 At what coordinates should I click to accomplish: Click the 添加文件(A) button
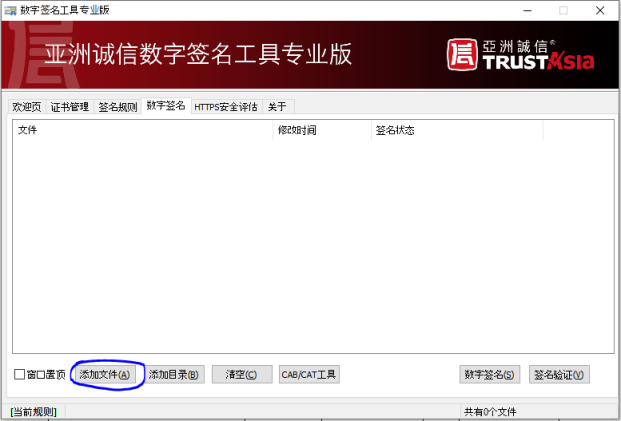[105, 374]
